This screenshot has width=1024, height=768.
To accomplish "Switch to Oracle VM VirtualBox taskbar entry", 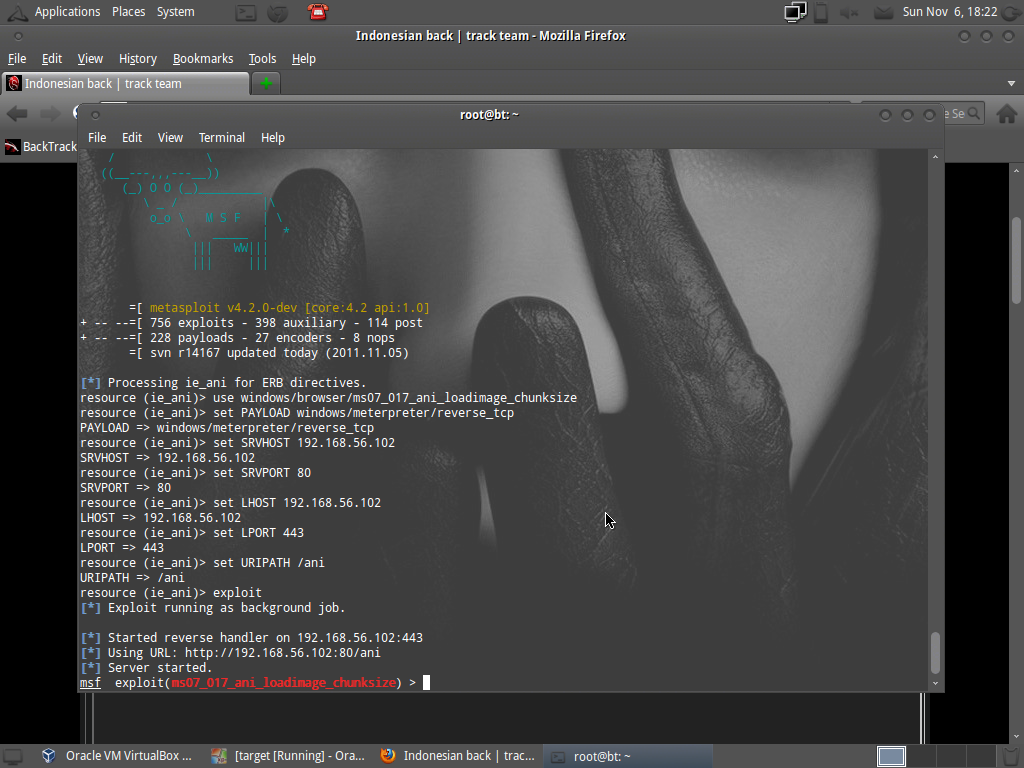I will click(x=116, y=756).
